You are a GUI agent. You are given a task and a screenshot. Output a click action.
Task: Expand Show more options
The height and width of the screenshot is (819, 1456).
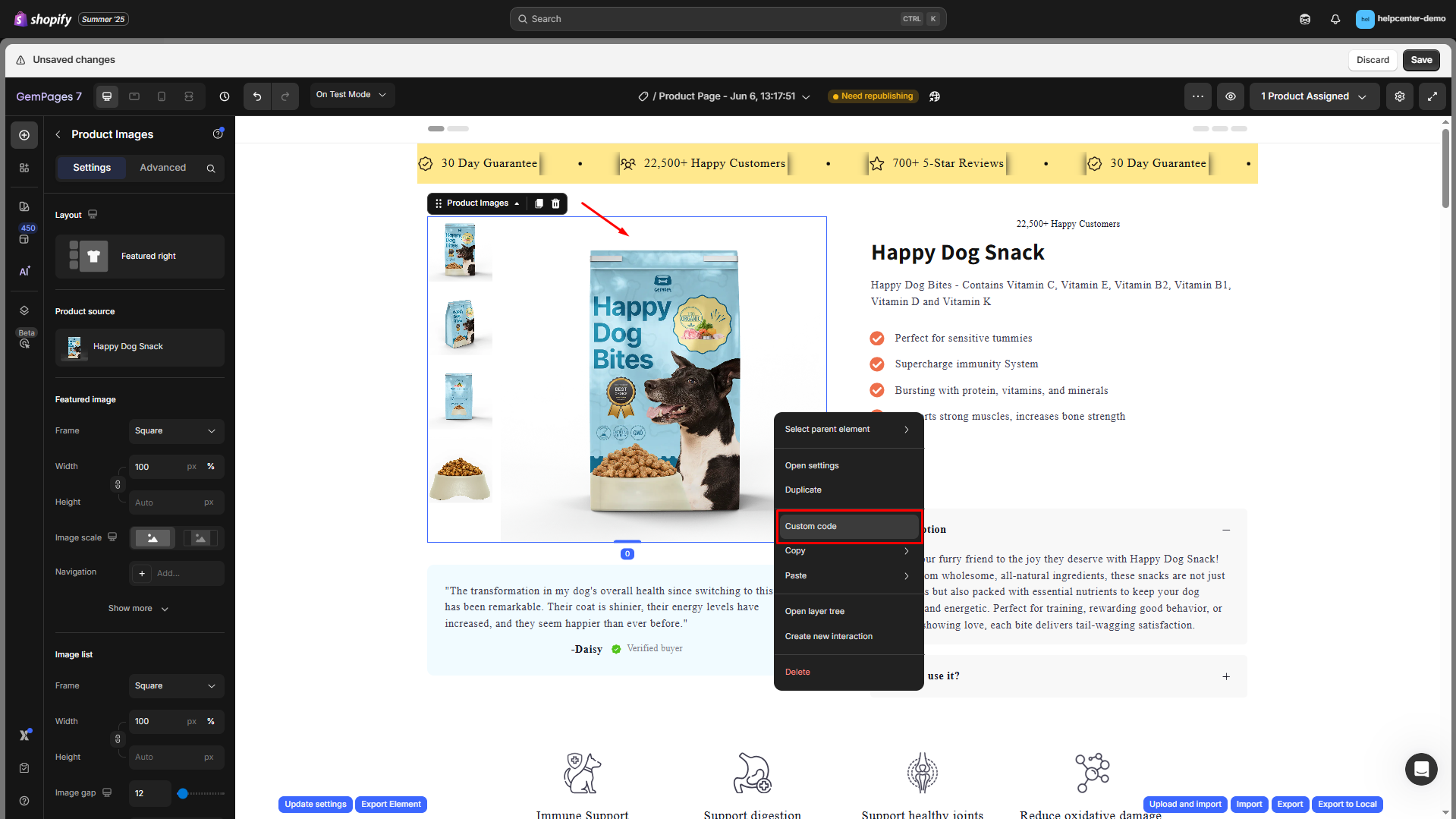coord(138,609)
